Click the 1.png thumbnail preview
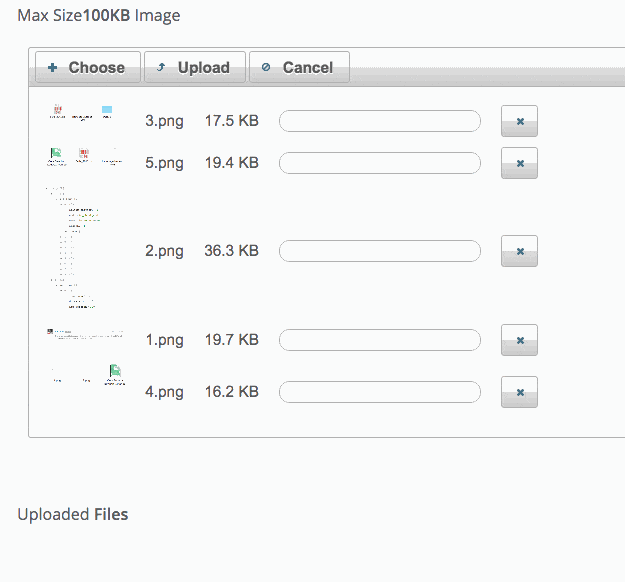Image resolution: width=625 pixels, height=582 pixels. pos(85,334)
